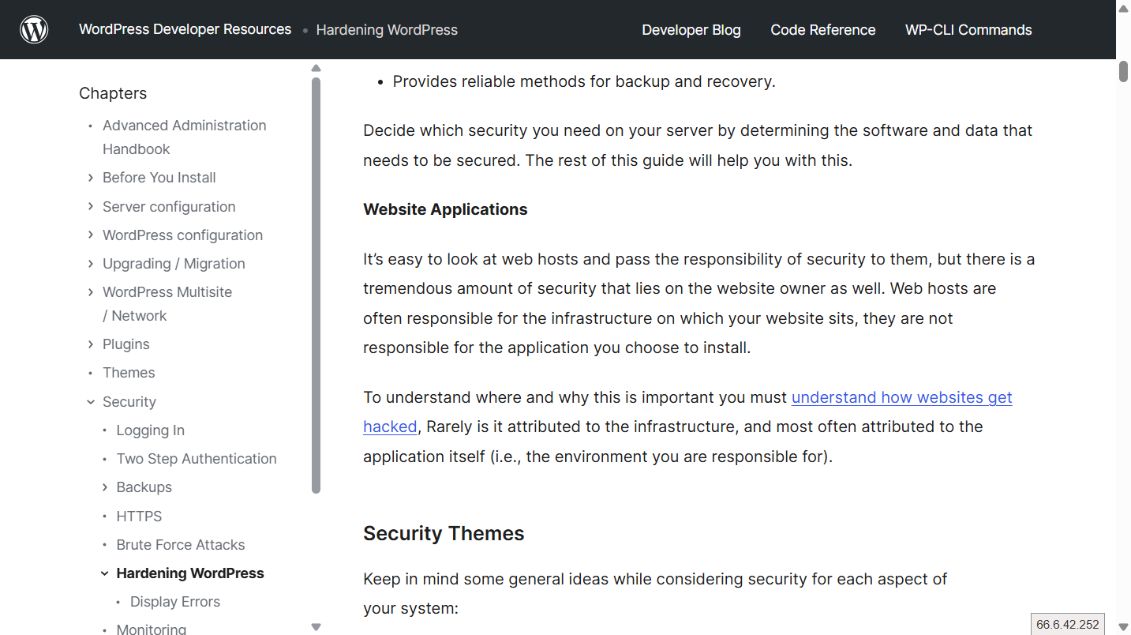1131x635 pixels.
Task: Open the WordPress Multisite / Network chapter
Action: pos(167,304)
